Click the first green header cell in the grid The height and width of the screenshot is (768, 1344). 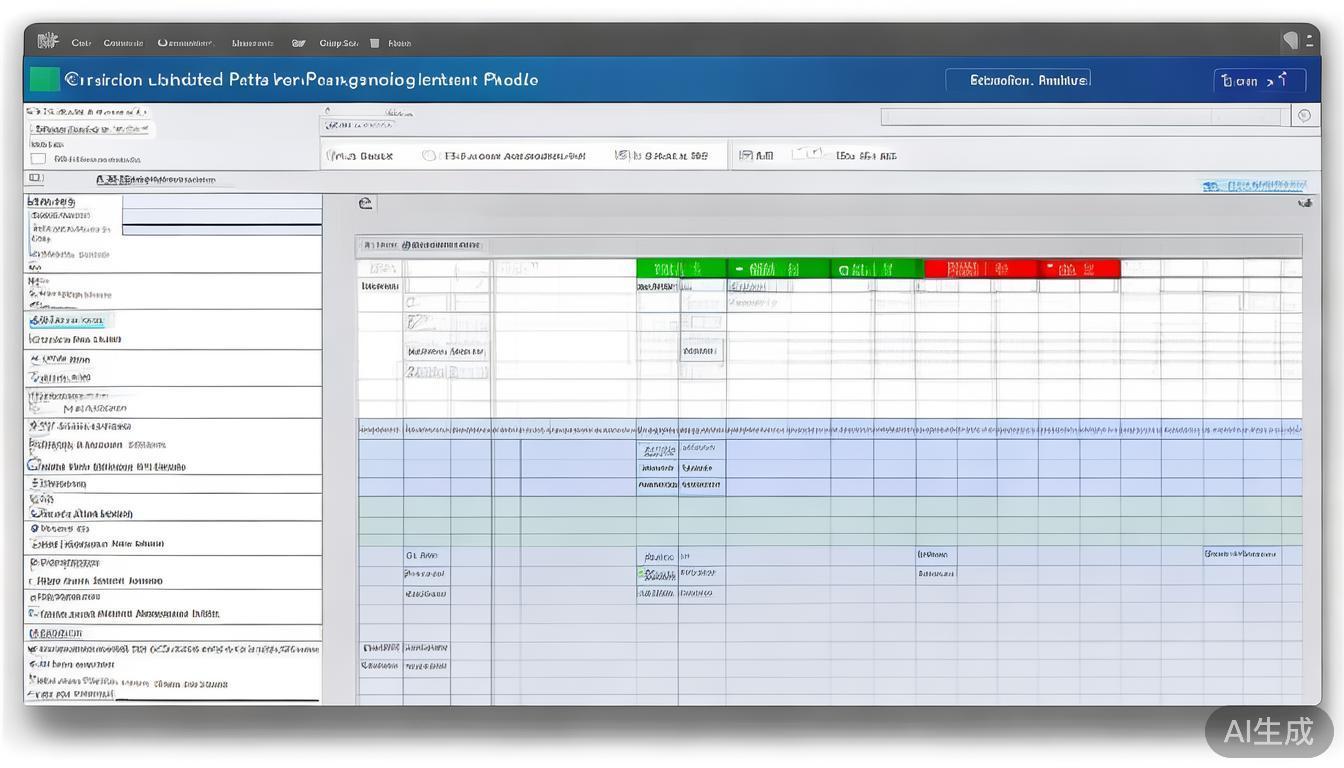(x=680, y=269)
